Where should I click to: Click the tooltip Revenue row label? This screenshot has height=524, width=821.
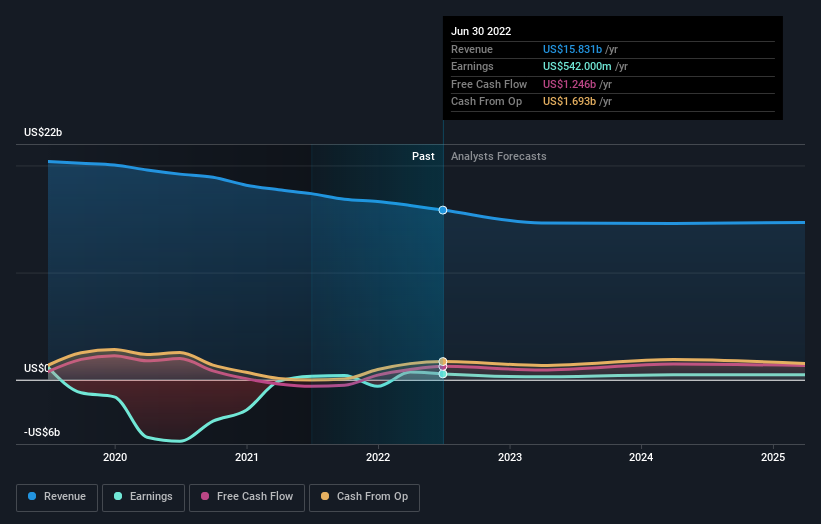coord(472,49)
